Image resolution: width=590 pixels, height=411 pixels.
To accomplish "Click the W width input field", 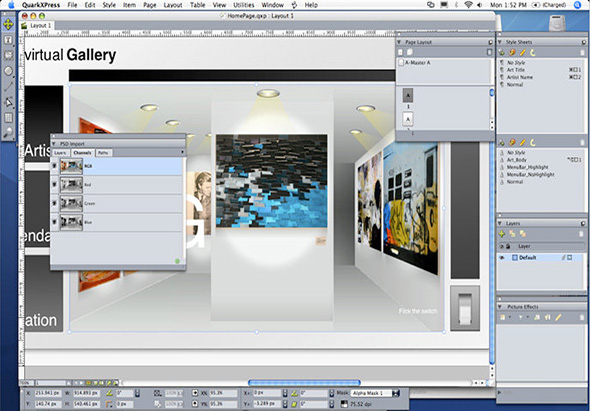I will coord(86,393).
